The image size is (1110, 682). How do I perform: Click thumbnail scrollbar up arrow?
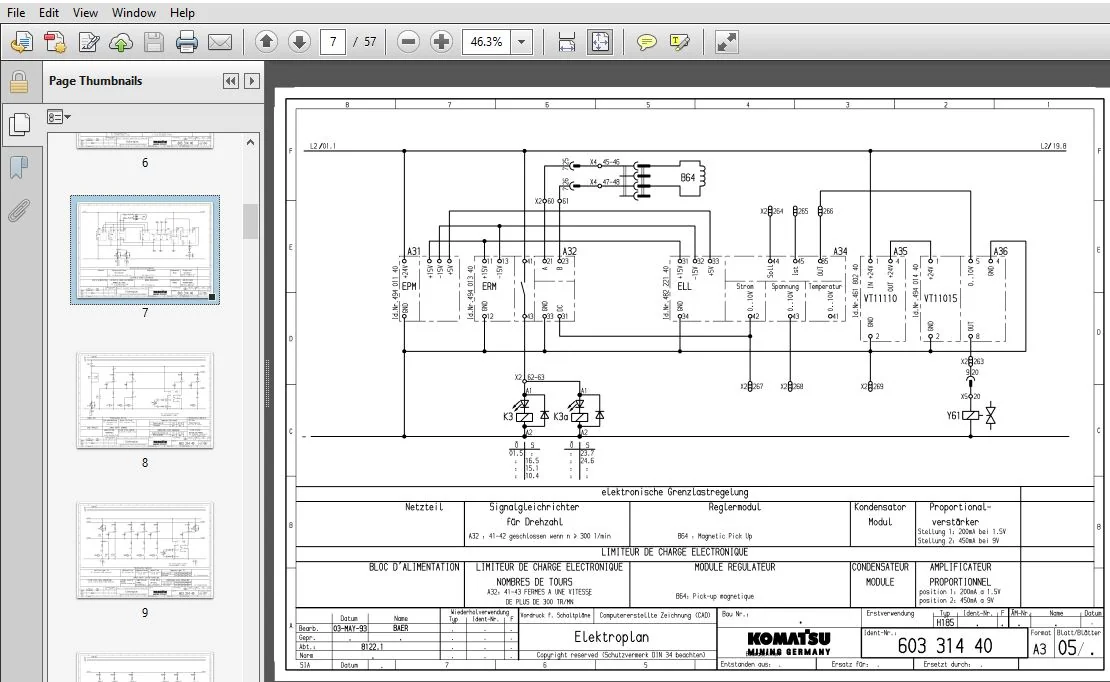point(250,142)
